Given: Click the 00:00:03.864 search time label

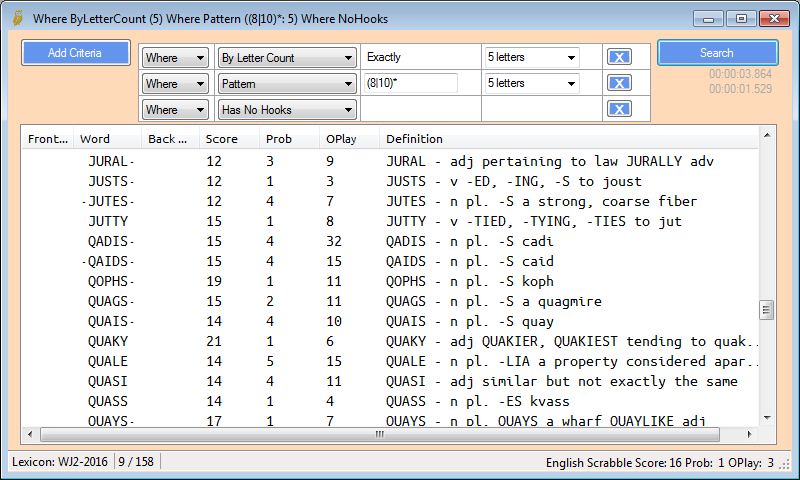Looking at the screenshot, I should [740, 74].
